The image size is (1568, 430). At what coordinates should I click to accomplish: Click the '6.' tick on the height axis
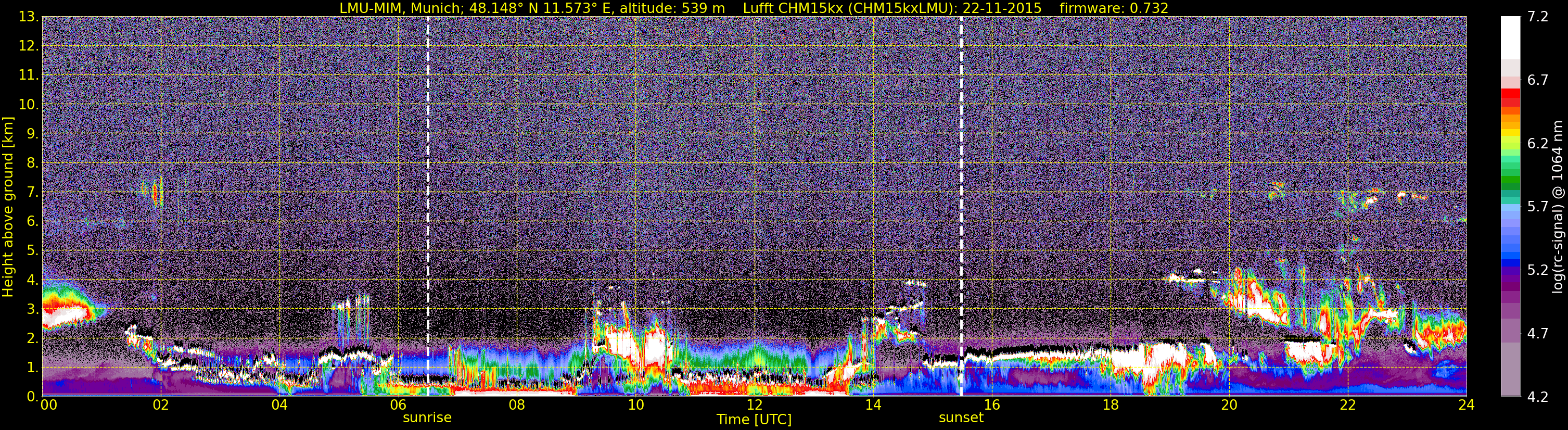(x=33, y=222)
